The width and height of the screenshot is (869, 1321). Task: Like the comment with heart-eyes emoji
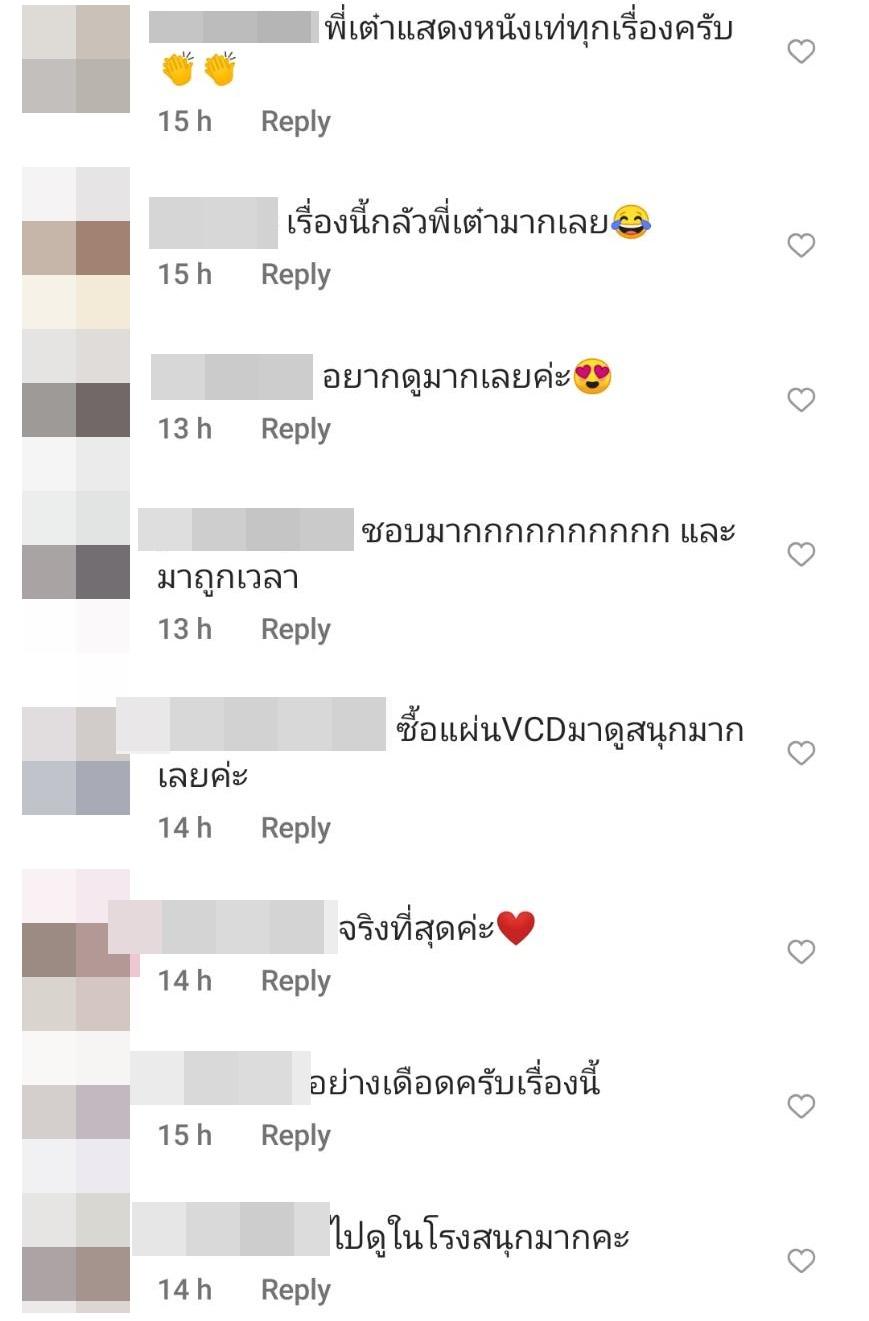coord(801,400)
